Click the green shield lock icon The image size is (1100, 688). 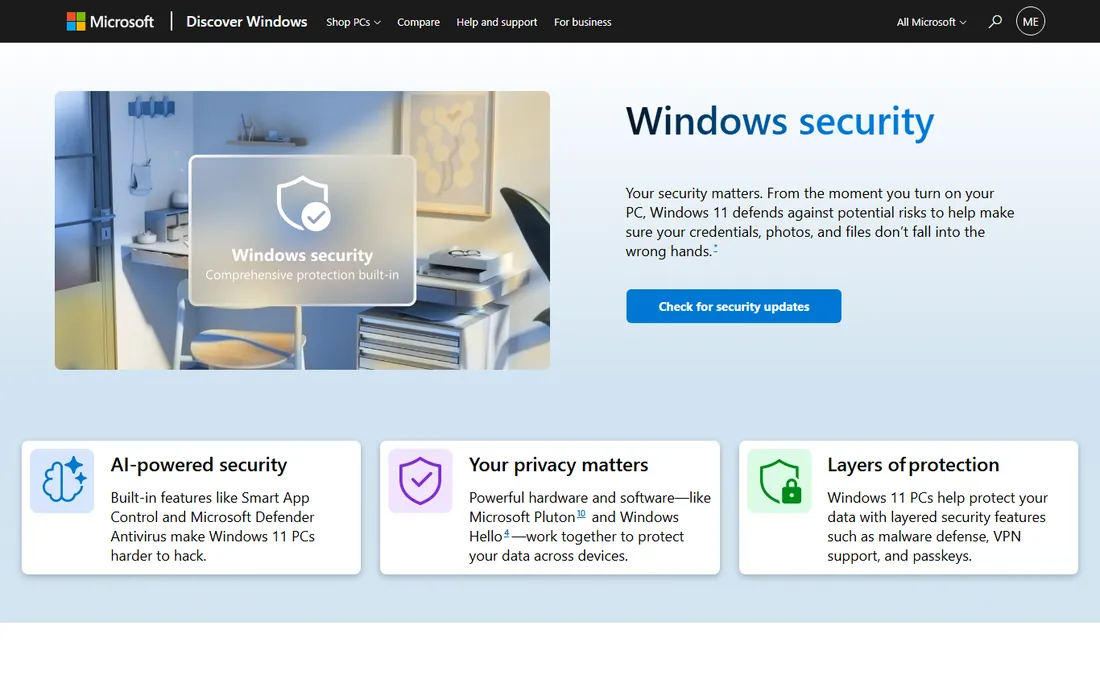pyautogui.click(x=779, y=480)
